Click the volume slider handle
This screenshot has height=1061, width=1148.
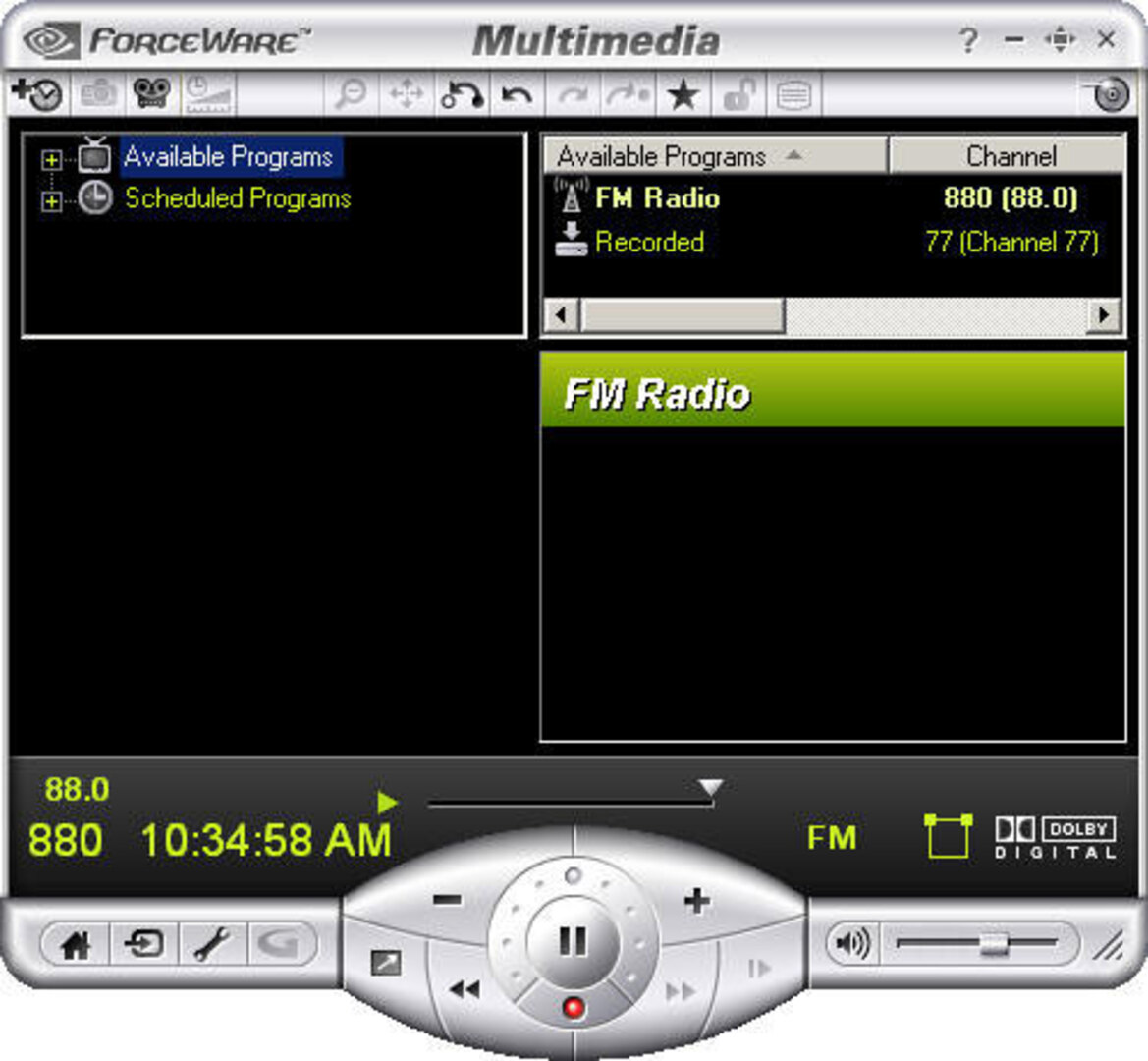pyautogui.click(x=994, y=943)
